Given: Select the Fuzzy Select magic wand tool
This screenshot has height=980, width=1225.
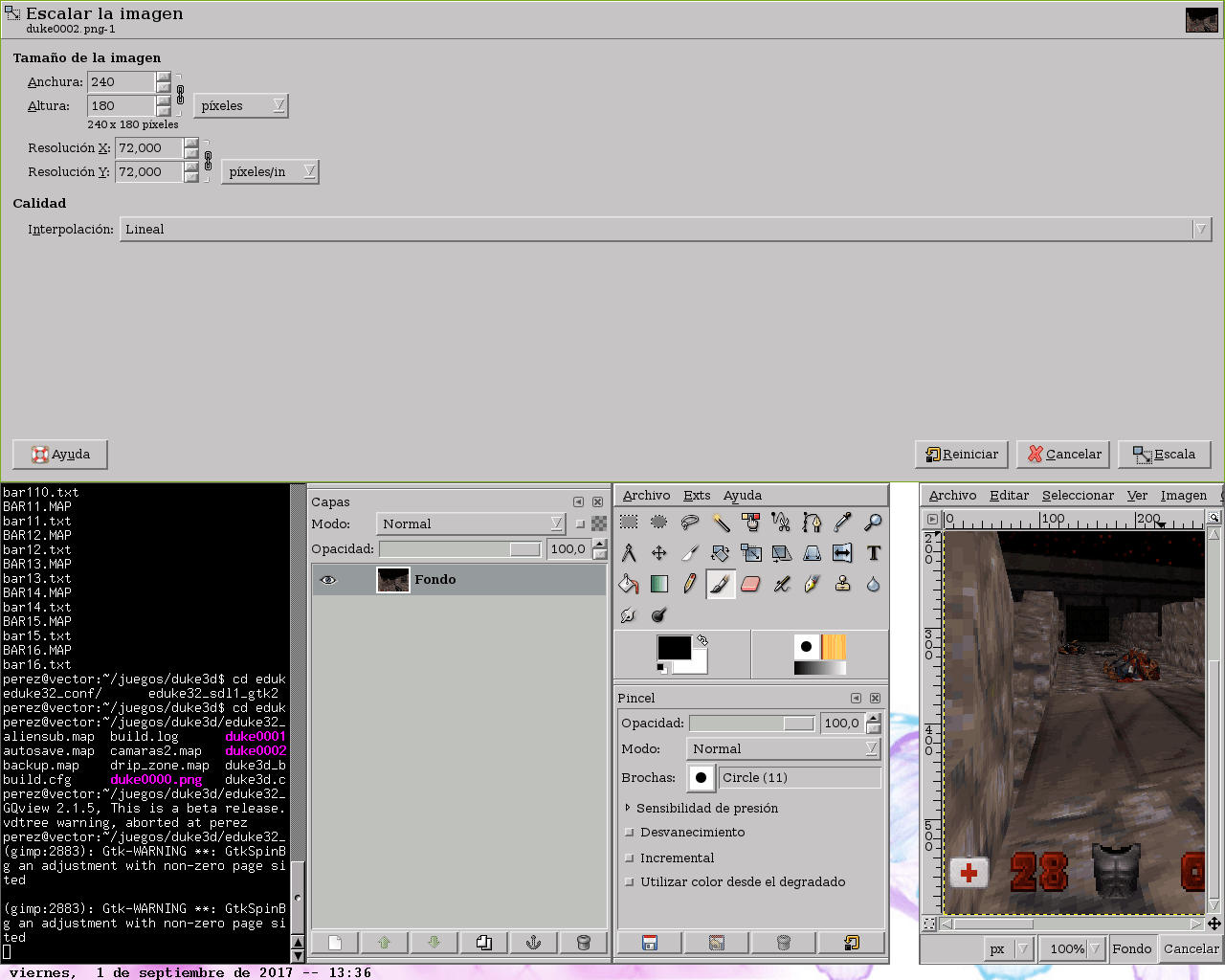Looking at the screenshot, I should point(721,523).
